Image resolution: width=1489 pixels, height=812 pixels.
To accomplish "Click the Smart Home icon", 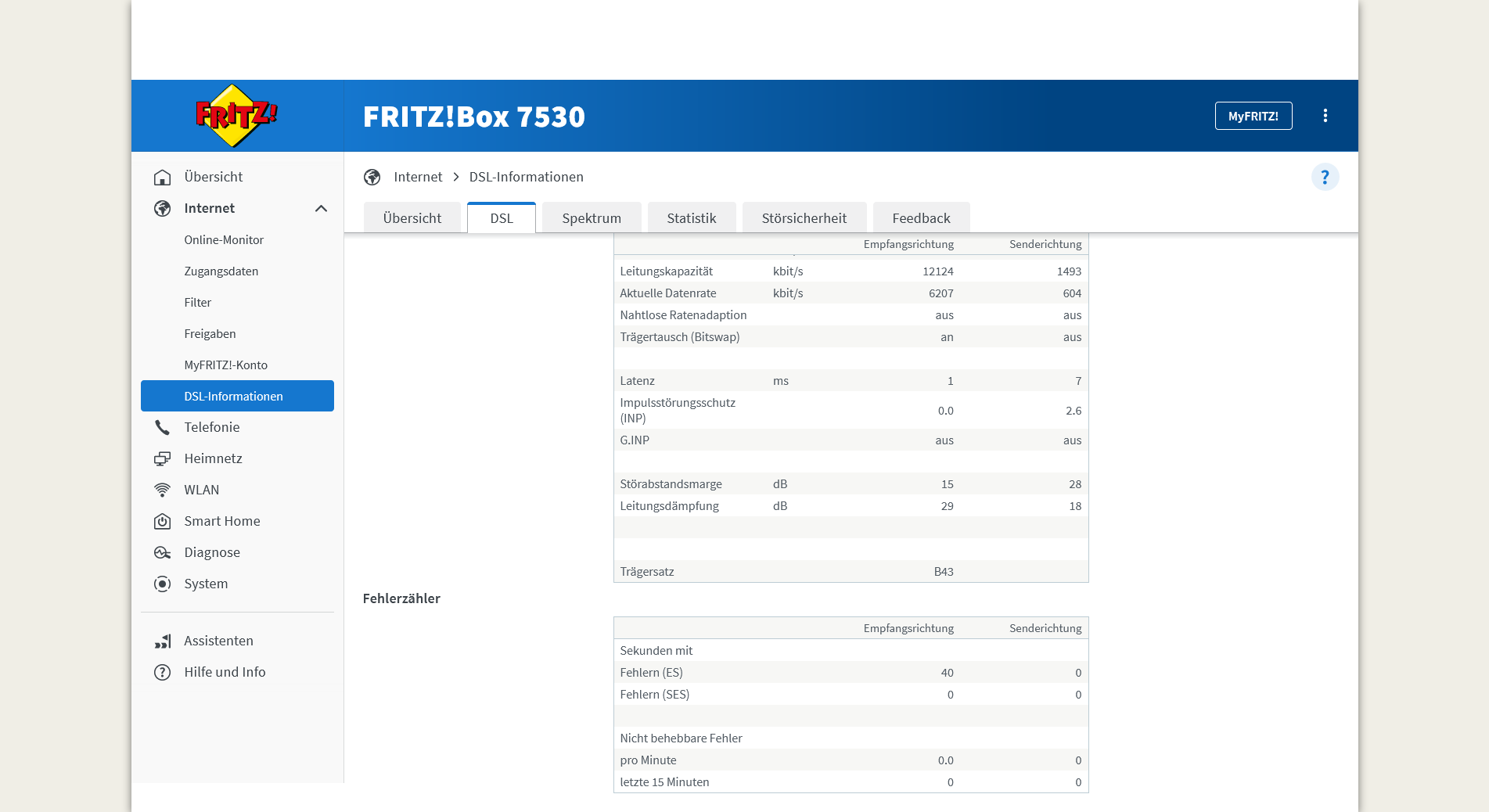I will 163,522.
